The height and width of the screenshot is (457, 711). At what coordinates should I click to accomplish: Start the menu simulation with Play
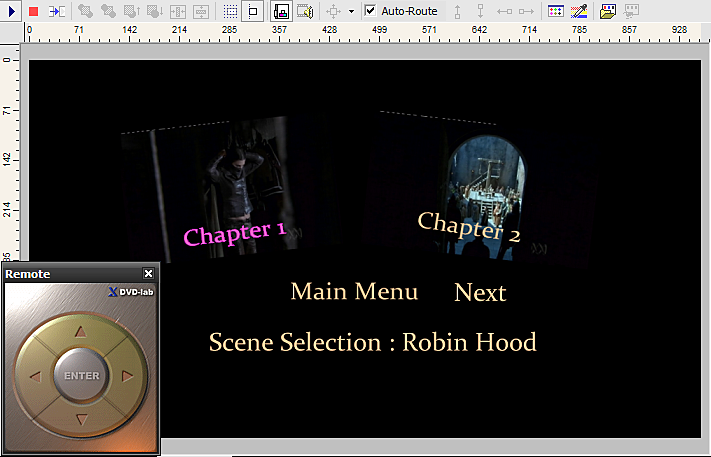click(12, 11)
